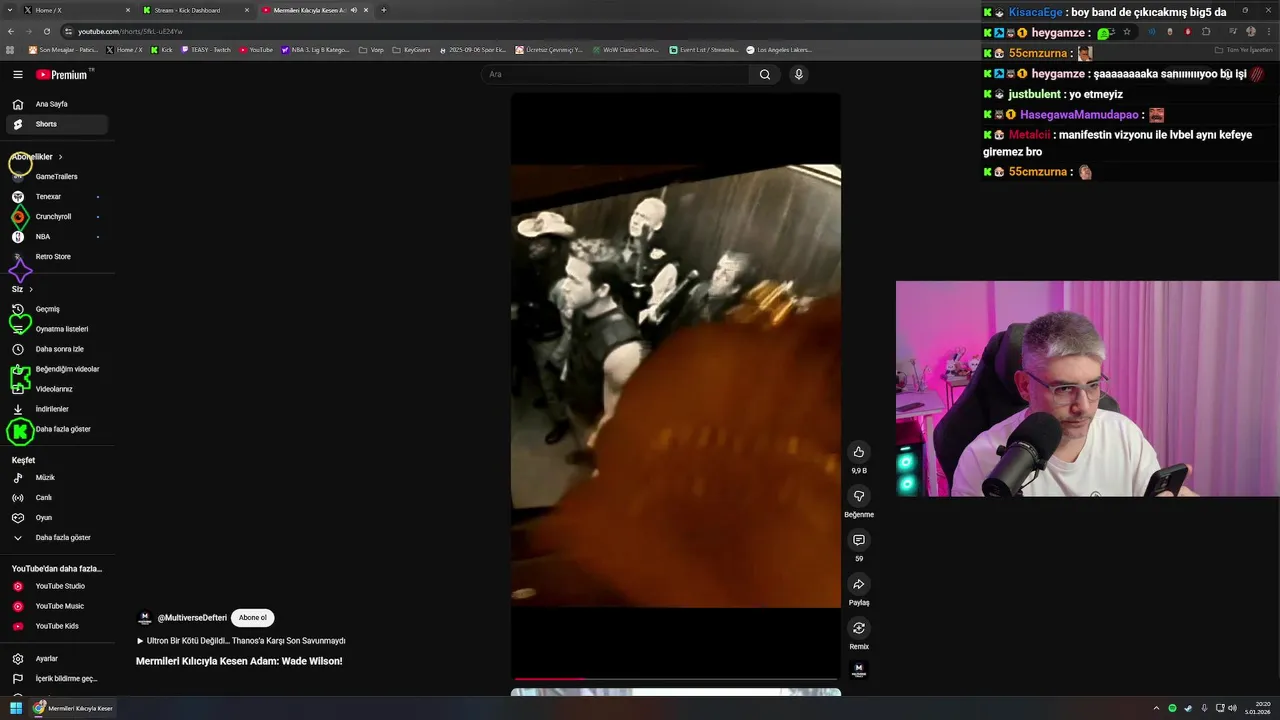This screenshot has width=1280, height=720.
Task: Open Beğendiğim videolar
Action: [58, 369]
